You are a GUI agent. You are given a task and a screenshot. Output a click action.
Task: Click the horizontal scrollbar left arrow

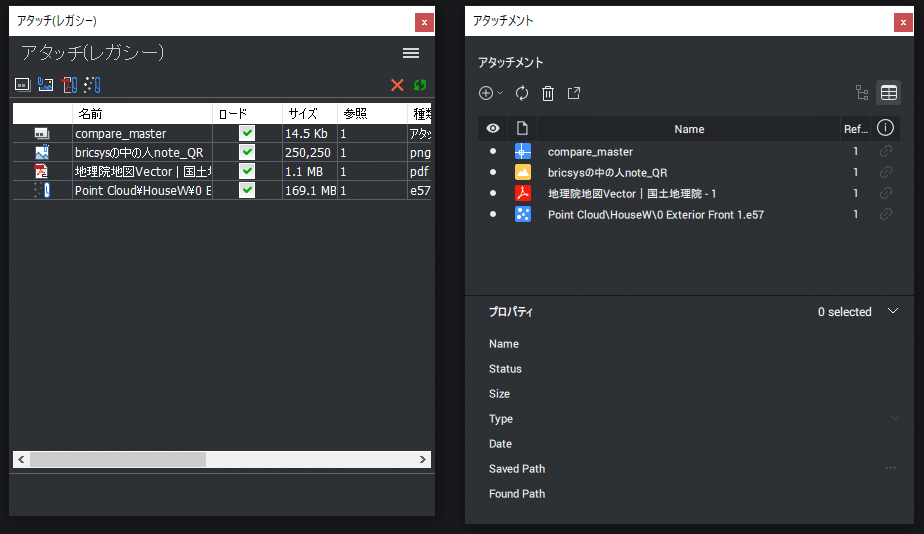coord(21,459)
